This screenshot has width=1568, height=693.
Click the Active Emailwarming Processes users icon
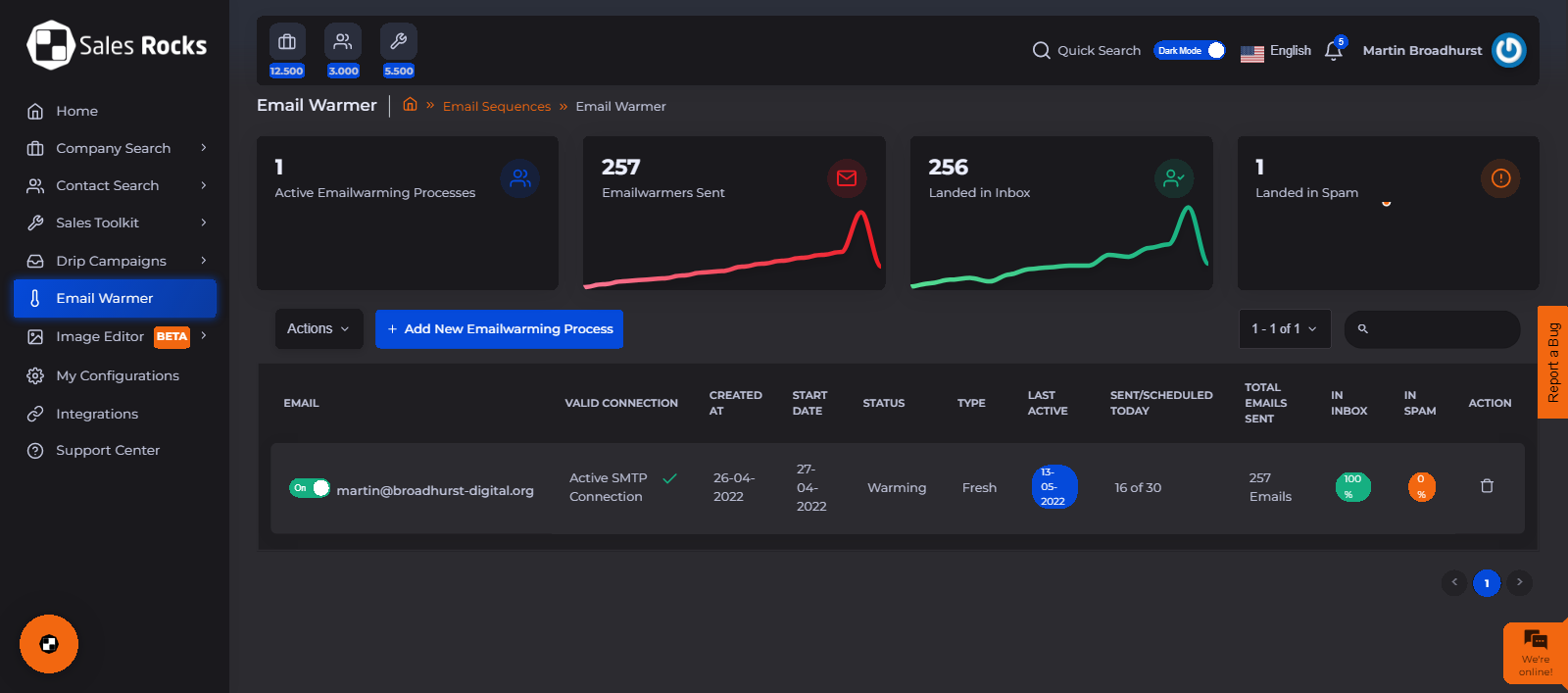pyautogui.click(x=520, y=178)
